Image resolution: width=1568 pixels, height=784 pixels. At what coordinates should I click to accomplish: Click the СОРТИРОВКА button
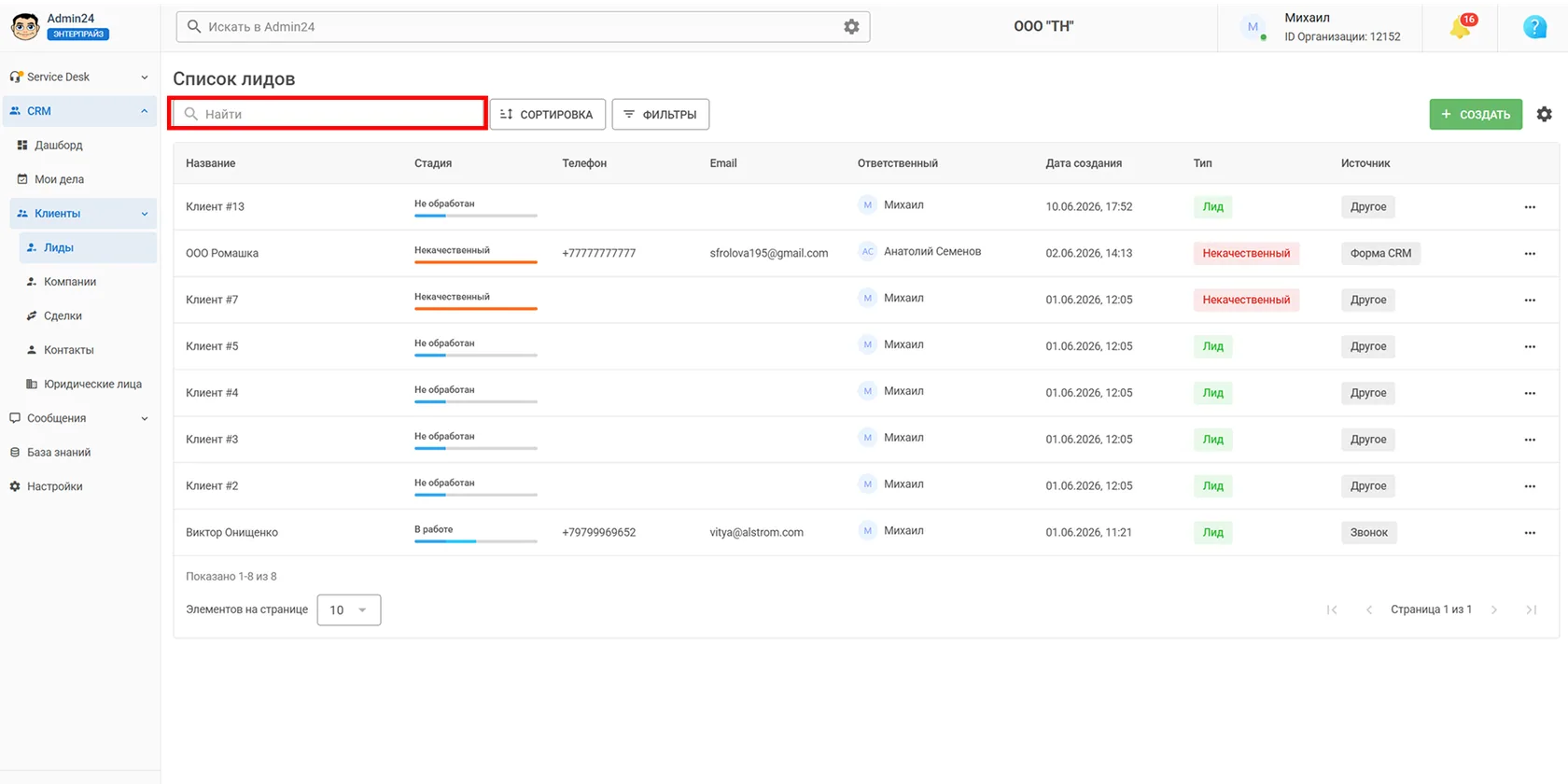tap(548, 114)
